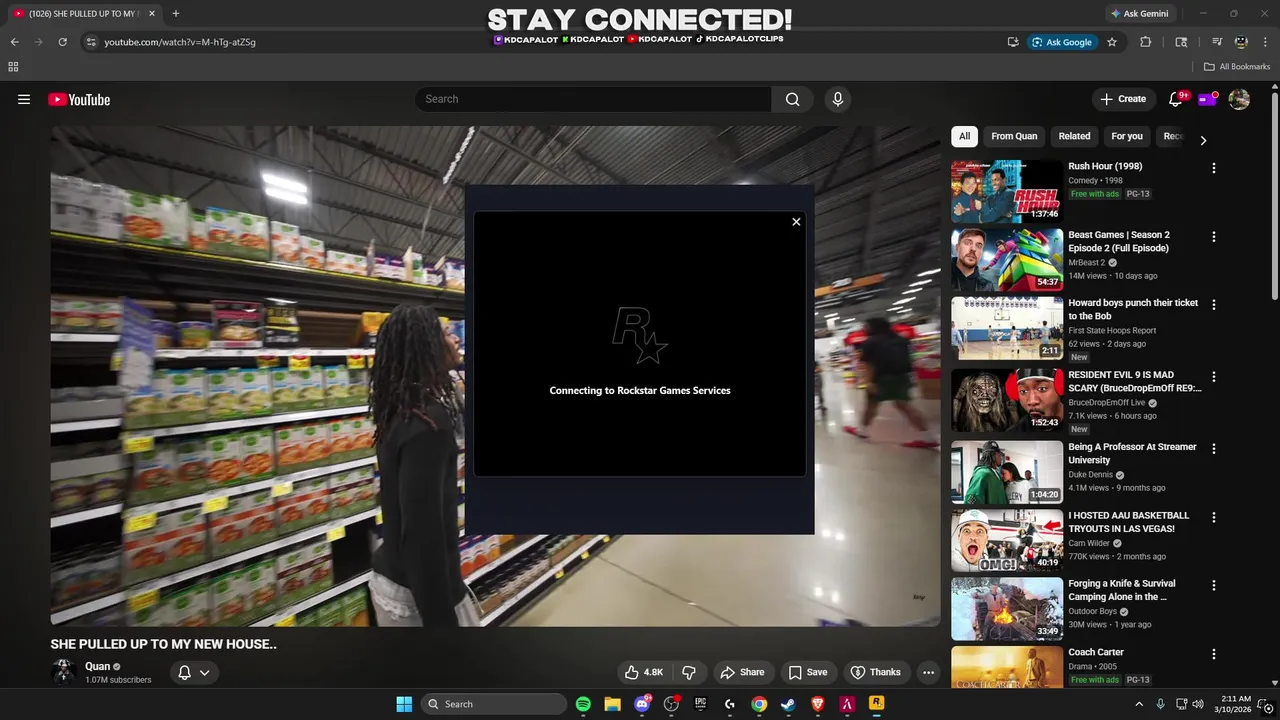This screenshot has height=720, width=1280.
Task: Click the Ask Google button
Action: click(x=1062, y=42)
